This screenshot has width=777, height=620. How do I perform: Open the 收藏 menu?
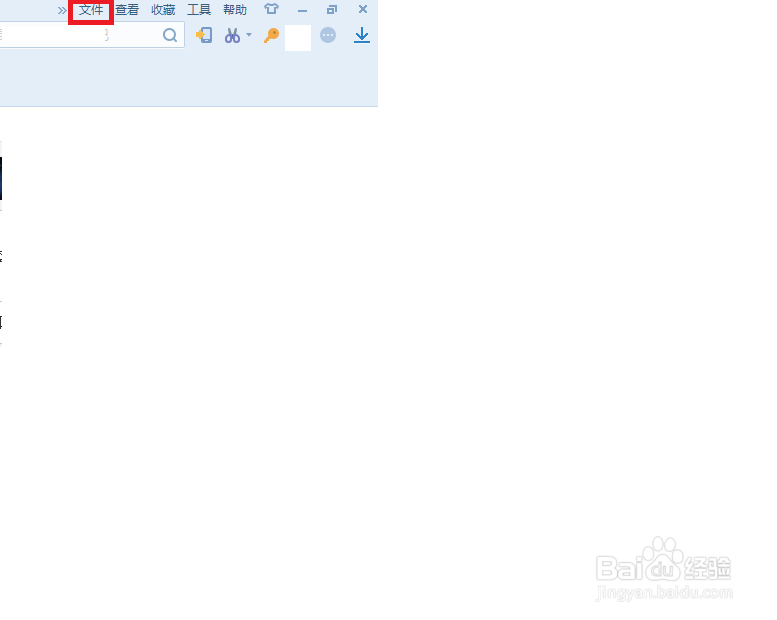click(x=163, y=10)
